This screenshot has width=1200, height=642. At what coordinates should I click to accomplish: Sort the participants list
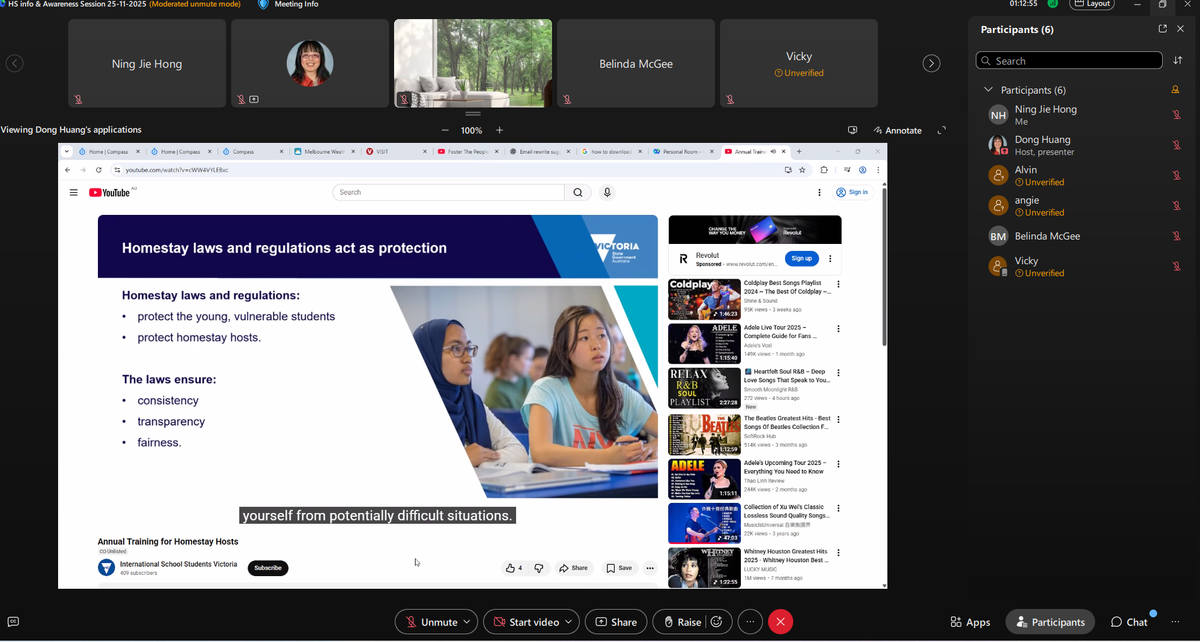click(x=1178, y=61)
